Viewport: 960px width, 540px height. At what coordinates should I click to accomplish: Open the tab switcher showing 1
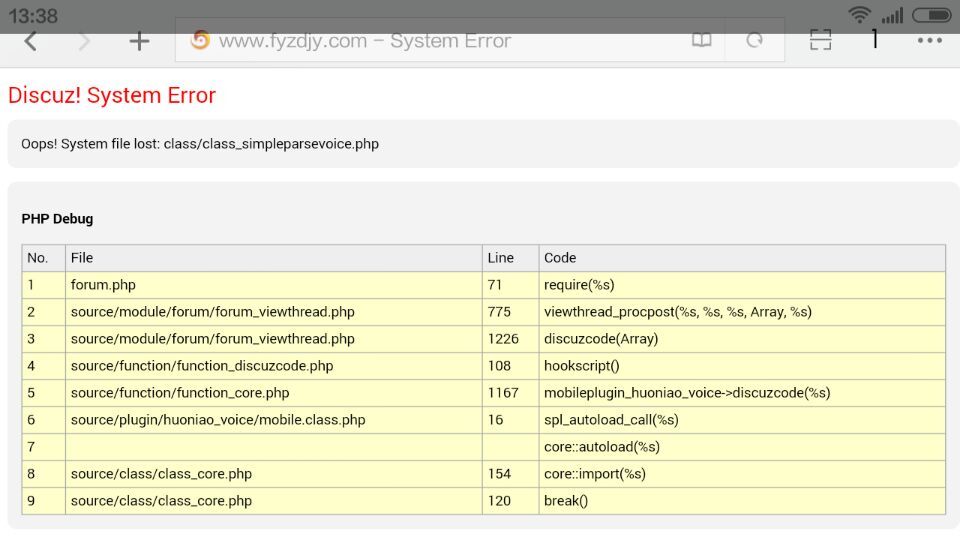(875, 39)
